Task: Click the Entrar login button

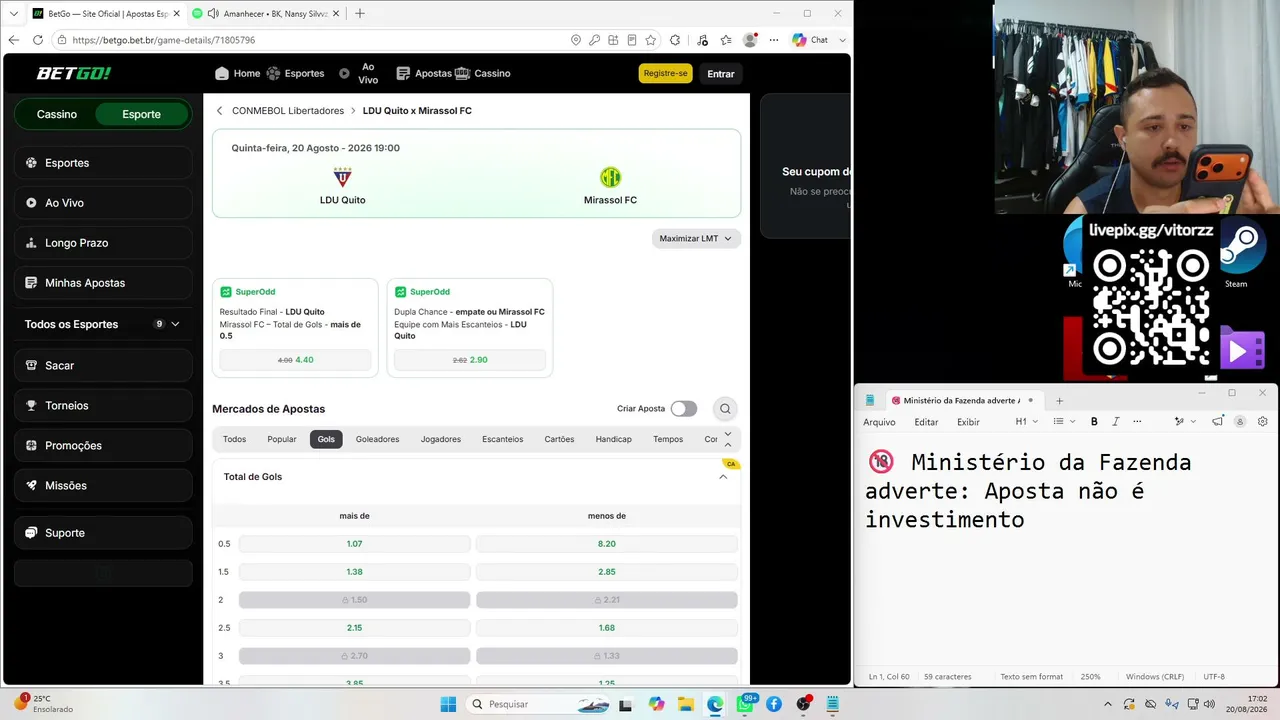Action: (x=721, y=73)
